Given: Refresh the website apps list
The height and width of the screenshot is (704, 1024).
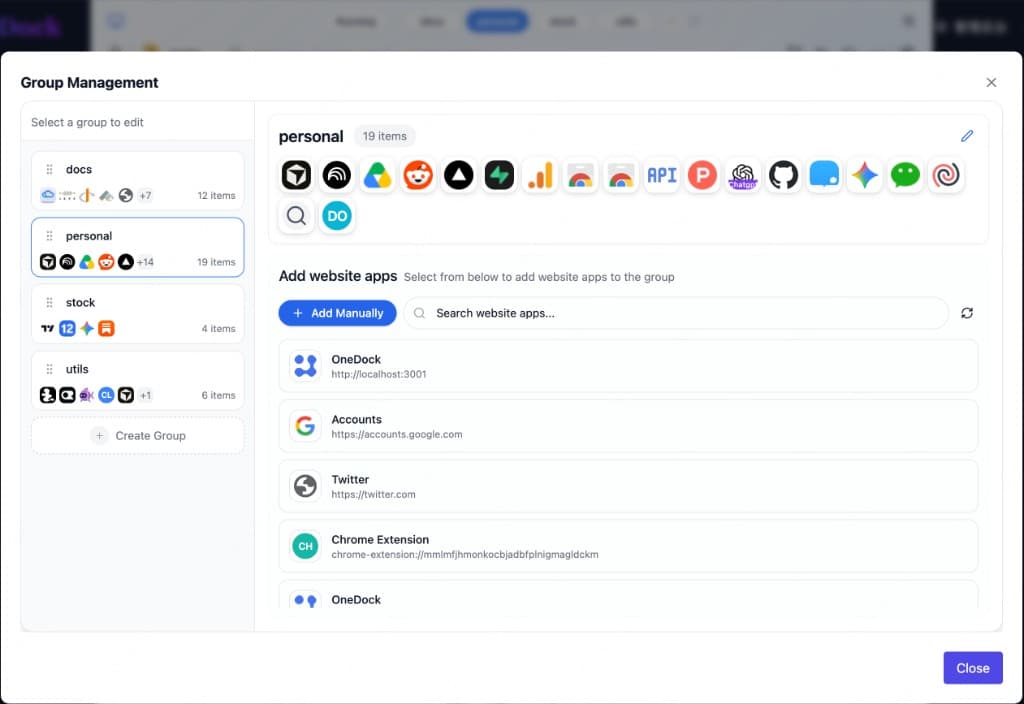Looking at the screenshot, I should click(x=967, y=313).
